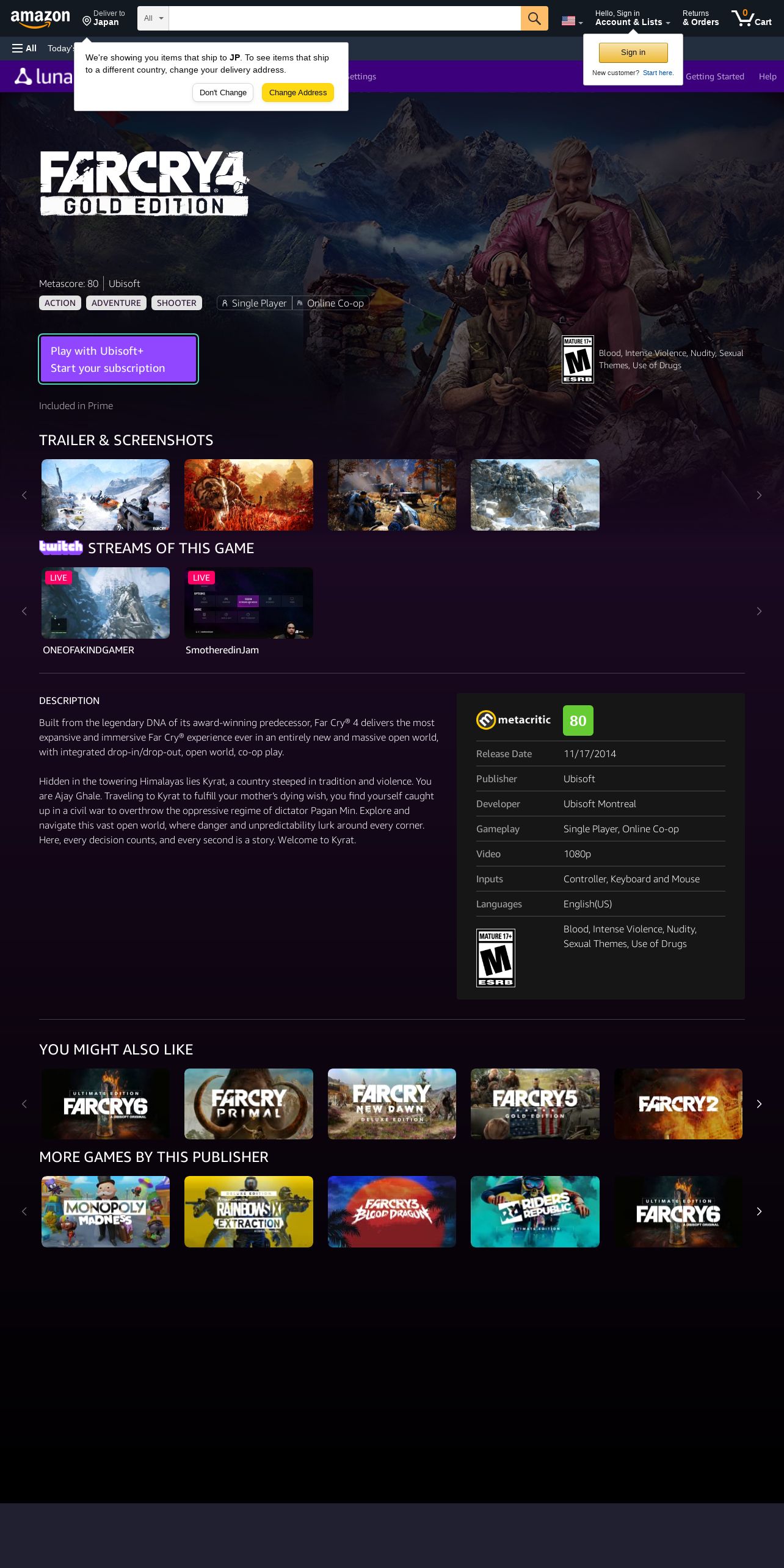Expand the Account & Lists menu
Viewport: 784px width, 1568px height.
[633, 18]
